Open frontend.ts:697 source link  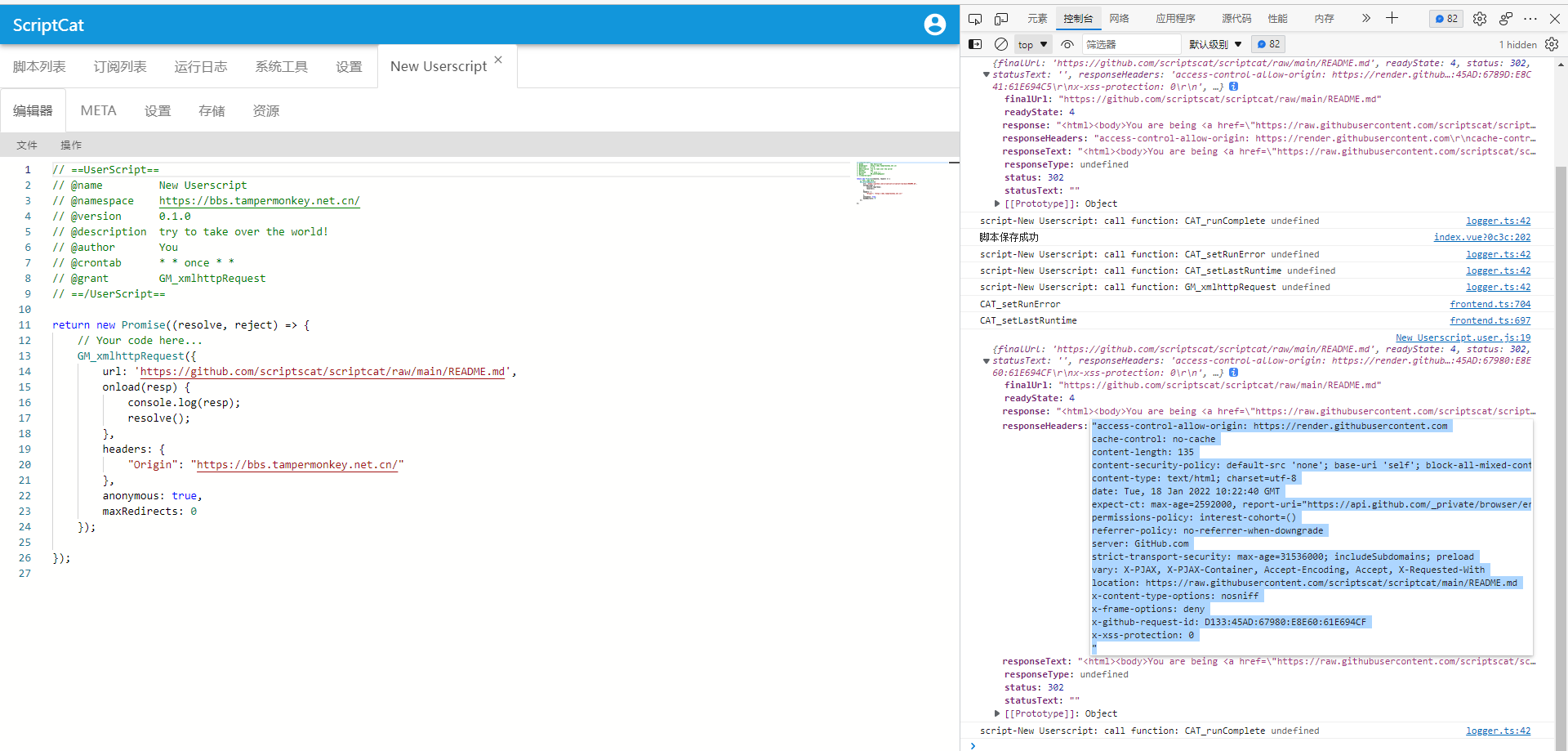[x=1490, y=320]
